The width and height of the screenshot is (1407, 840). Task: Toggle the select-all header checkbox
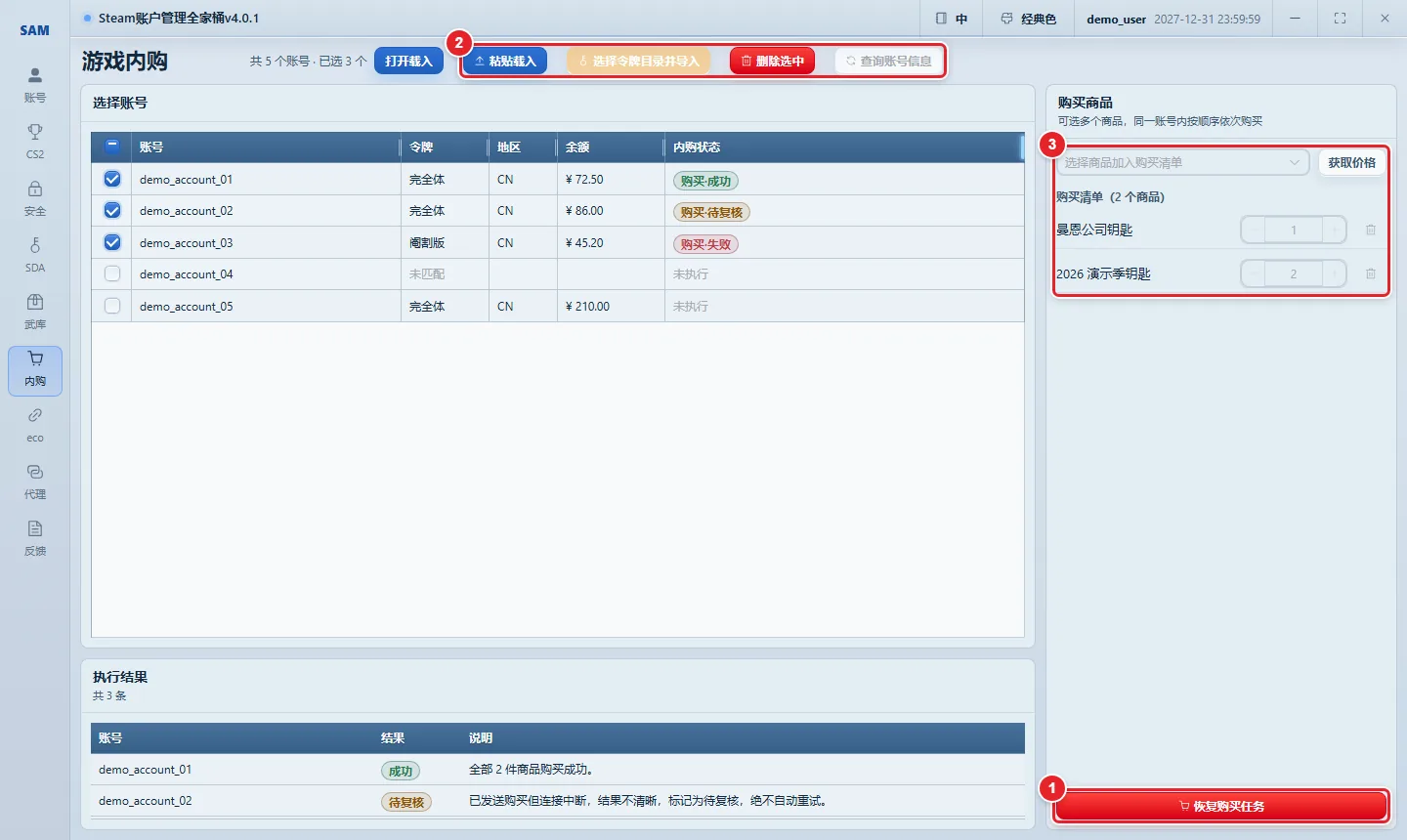tap(112, 147)
